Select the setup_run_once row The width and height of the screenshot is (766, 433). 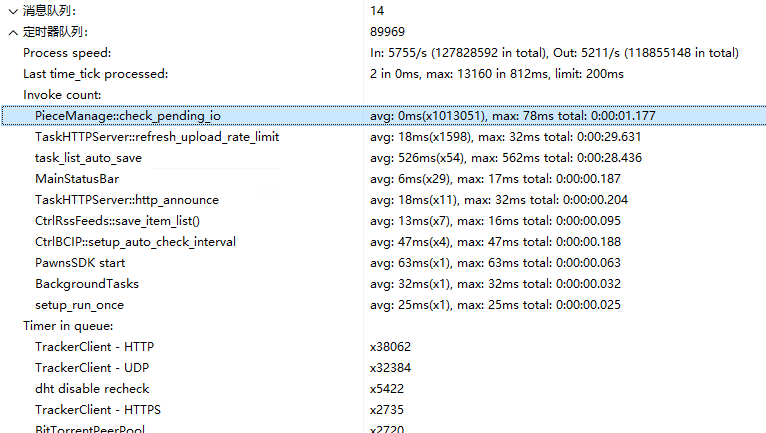tap(383, 305)
